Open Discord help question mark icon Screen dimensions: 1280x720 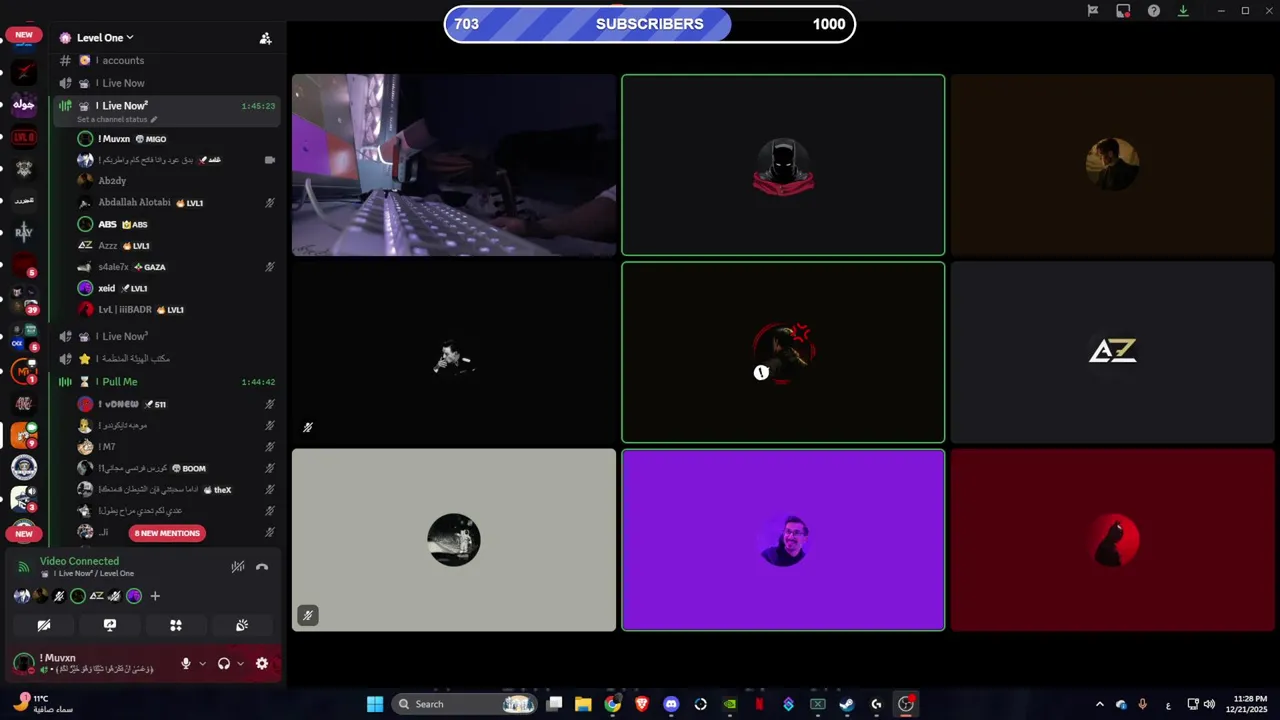tap(1154, 11)
